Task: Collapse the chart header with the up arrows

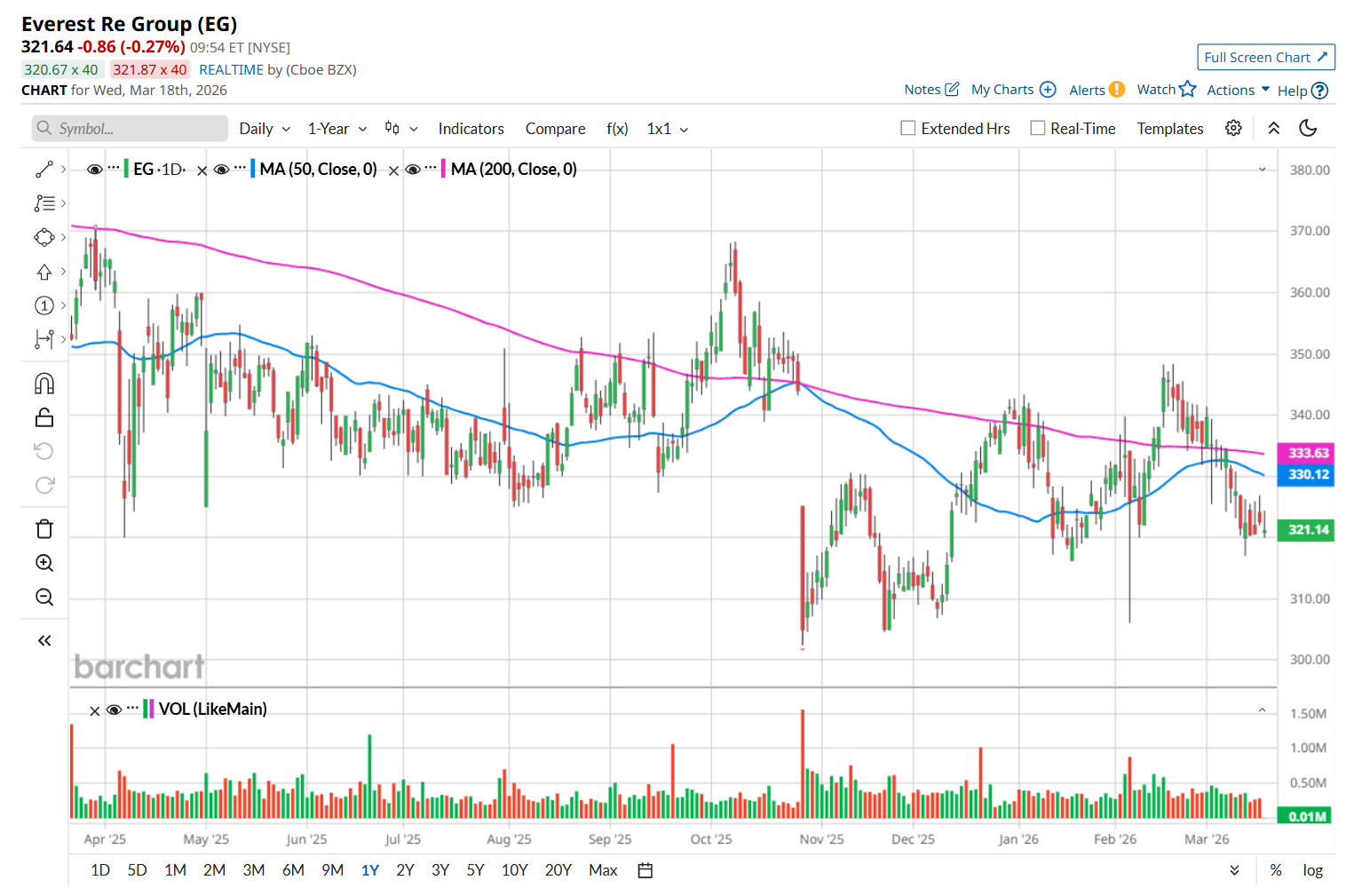Action: 1273,128
